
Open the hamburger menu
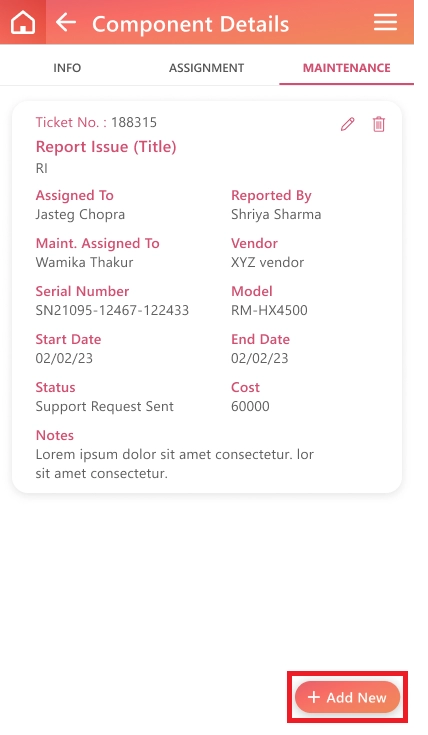(x=385, y=22)
